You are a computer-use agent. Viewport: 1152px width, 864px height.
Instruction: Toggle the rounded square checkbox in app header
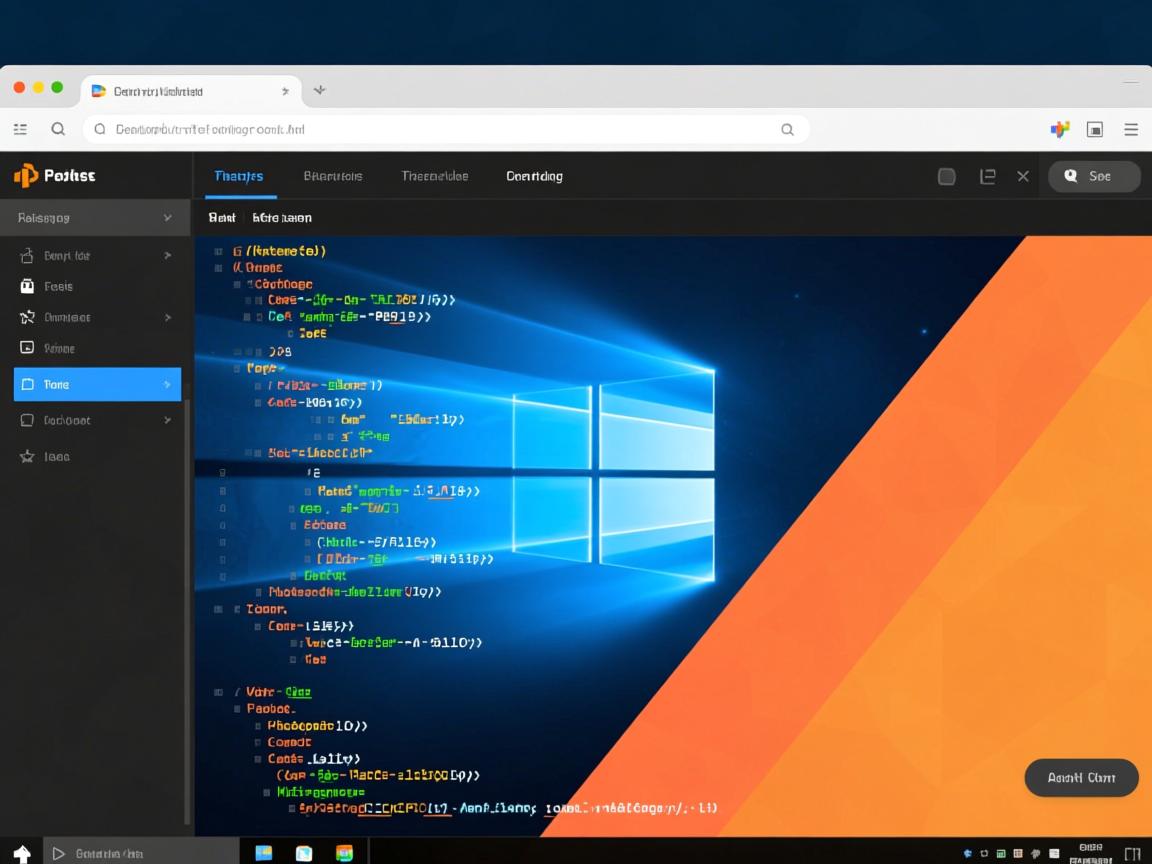click(x=946, y=176)
